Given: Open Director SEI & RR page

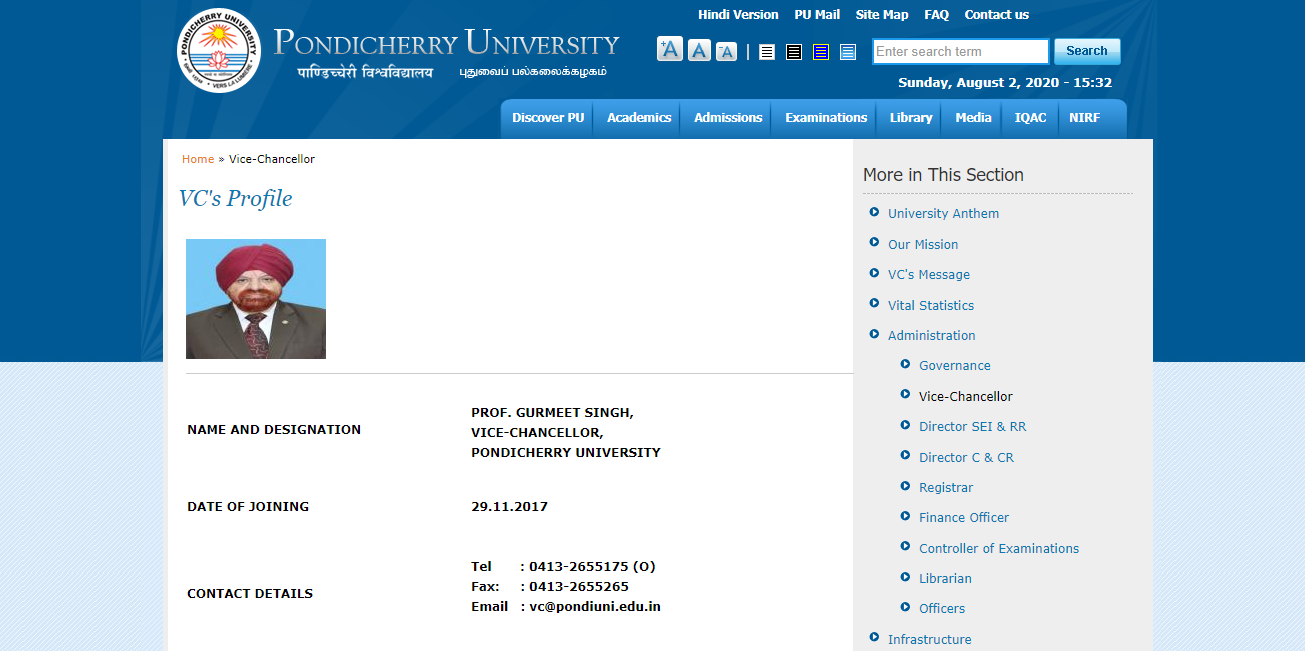Looking at the screenshot, I should coord(973,426).
